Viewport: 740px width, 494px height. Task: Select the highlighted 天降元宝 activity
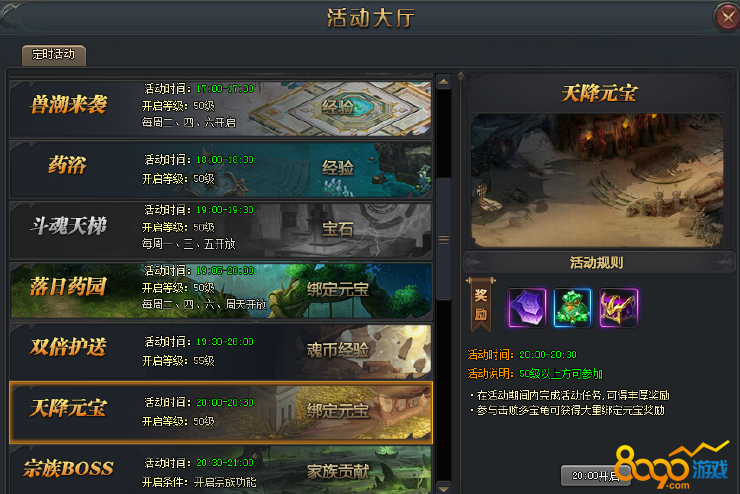(x=220, y=412)
